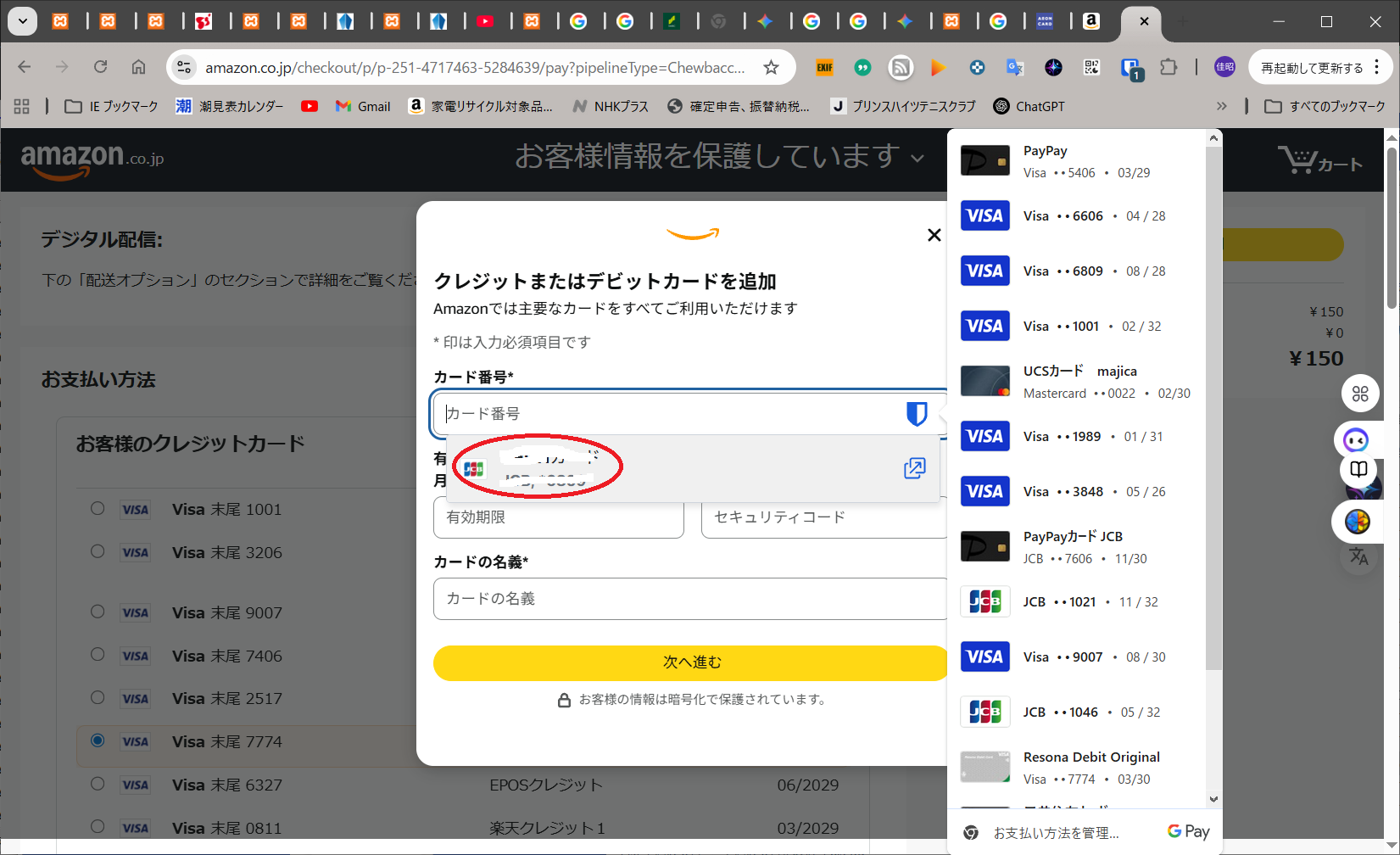Click the bookmark star icon in address bar
The height and width of the screenshot is (855, 1400).
pos(771,68)
